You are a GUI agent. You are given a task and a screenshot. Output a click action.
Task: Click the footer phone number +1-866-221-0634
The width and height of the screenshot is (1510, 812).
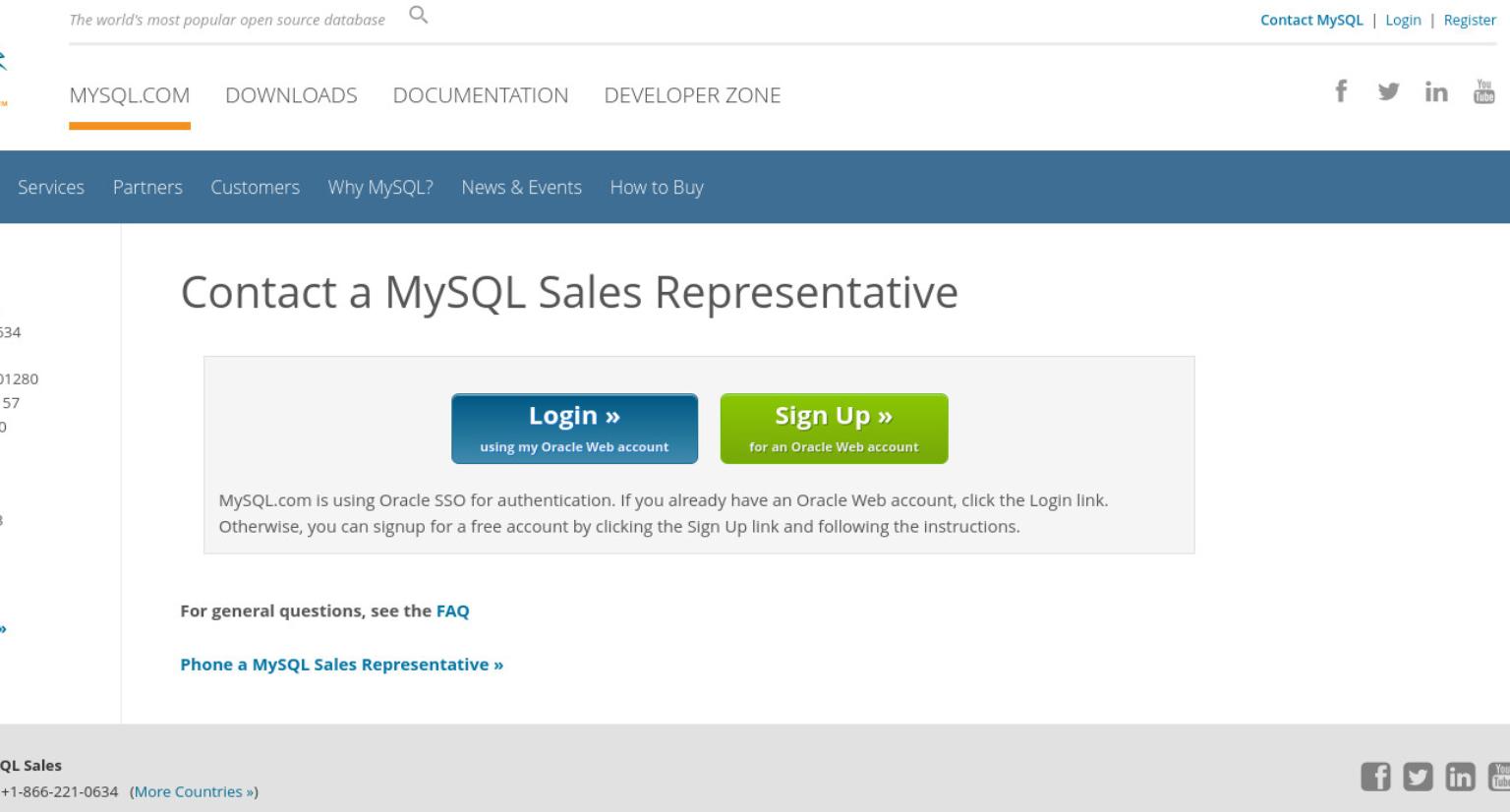(59, 791)
